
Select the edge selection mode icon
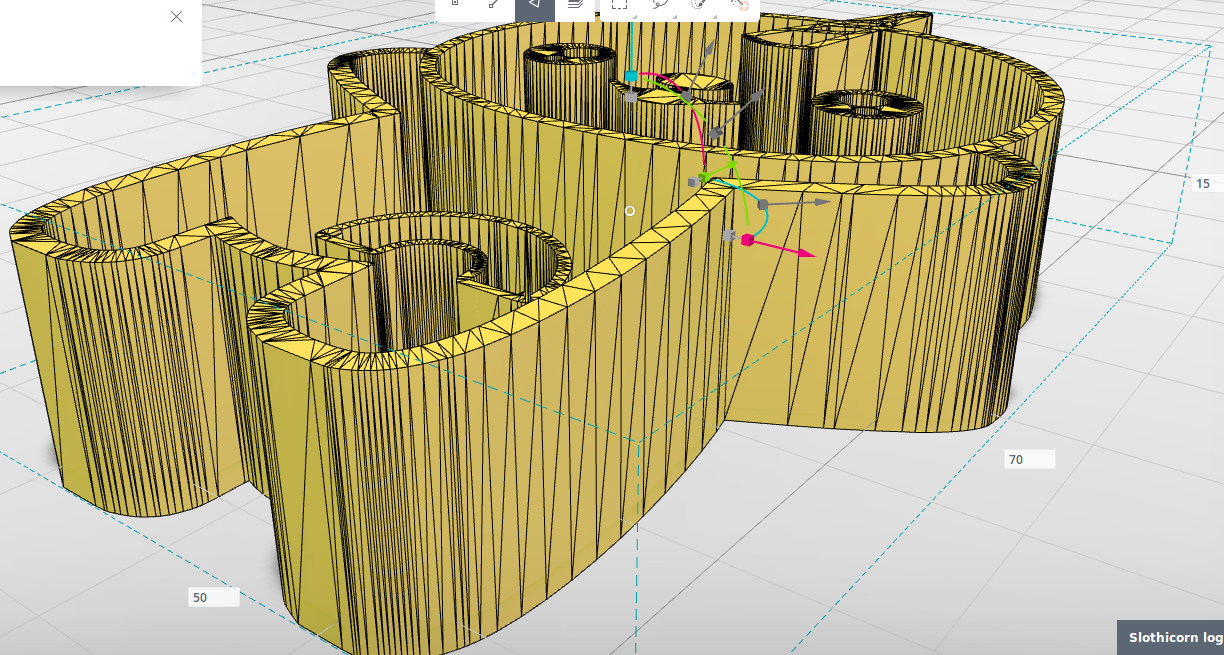click(494, 3)
